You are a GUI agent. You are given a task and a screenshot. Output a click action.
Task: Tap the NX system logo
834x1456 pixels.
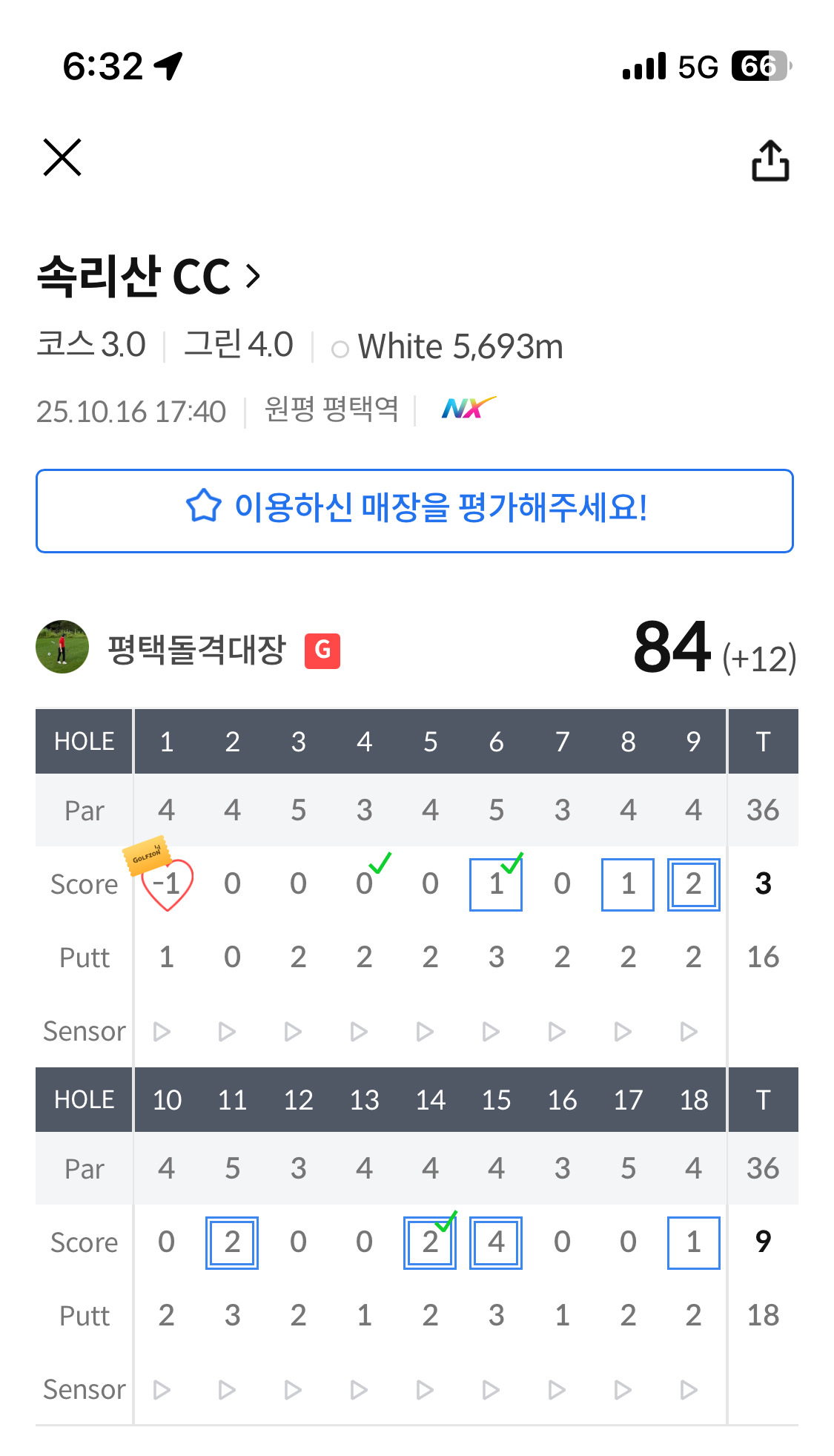[467, 408]
